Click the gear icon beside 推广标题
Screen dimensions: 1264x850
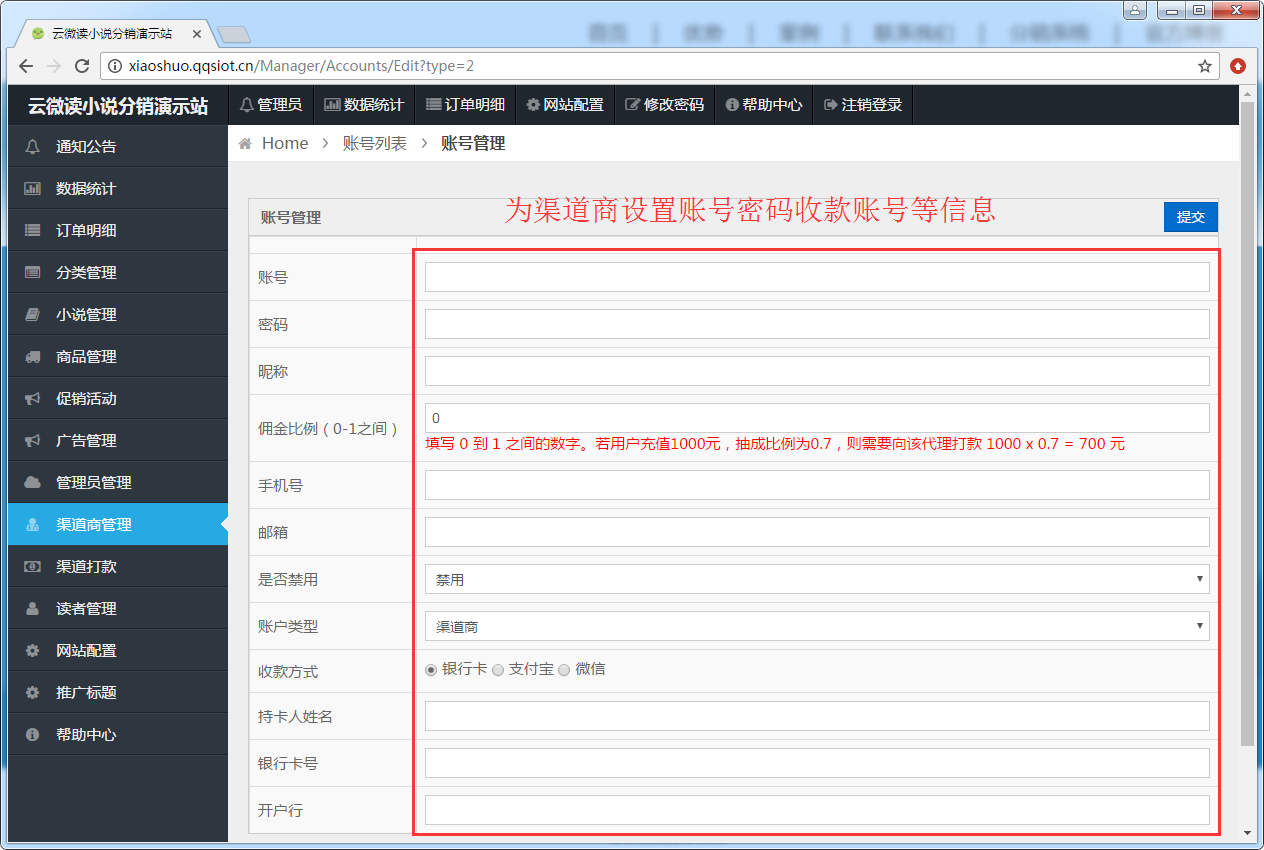tap(33, 692)
